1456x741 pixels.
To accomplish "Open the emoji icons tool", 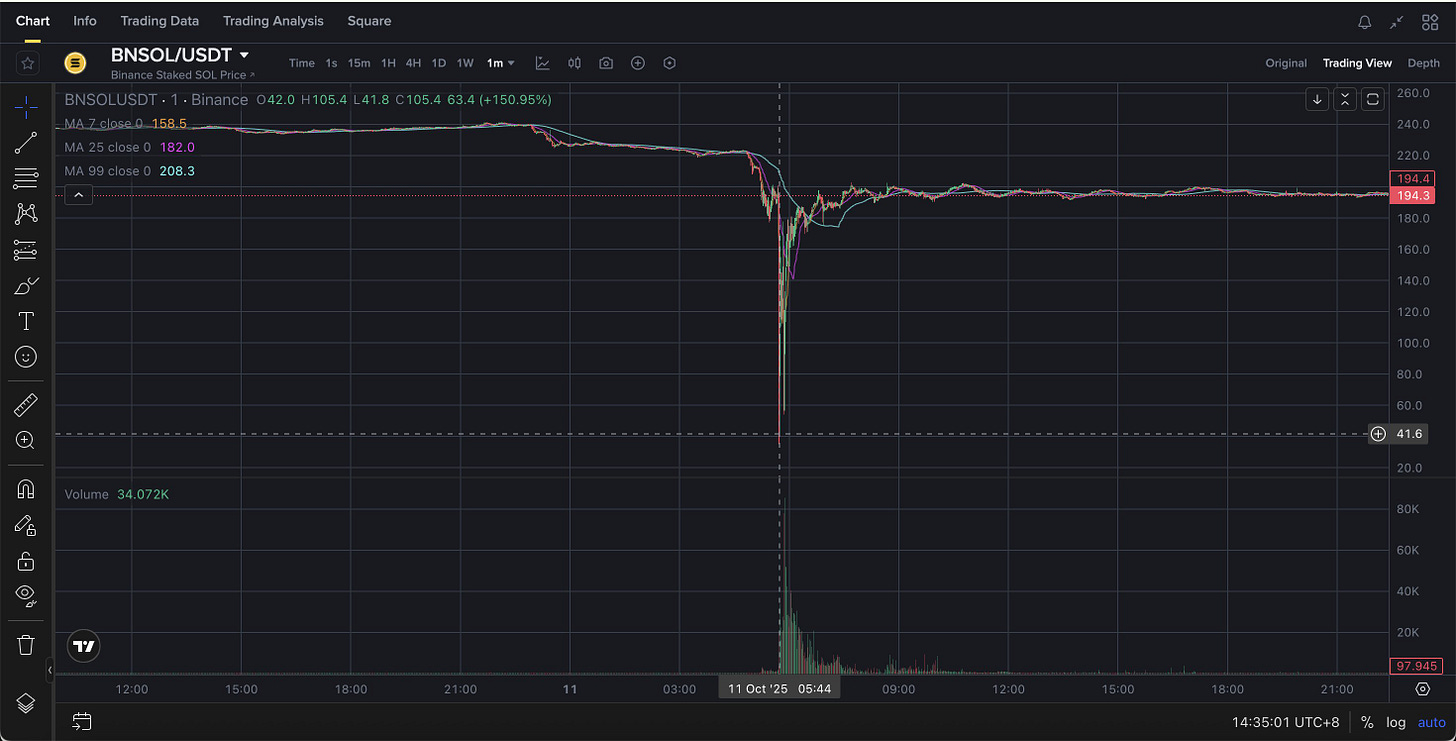I will (27, 357).
